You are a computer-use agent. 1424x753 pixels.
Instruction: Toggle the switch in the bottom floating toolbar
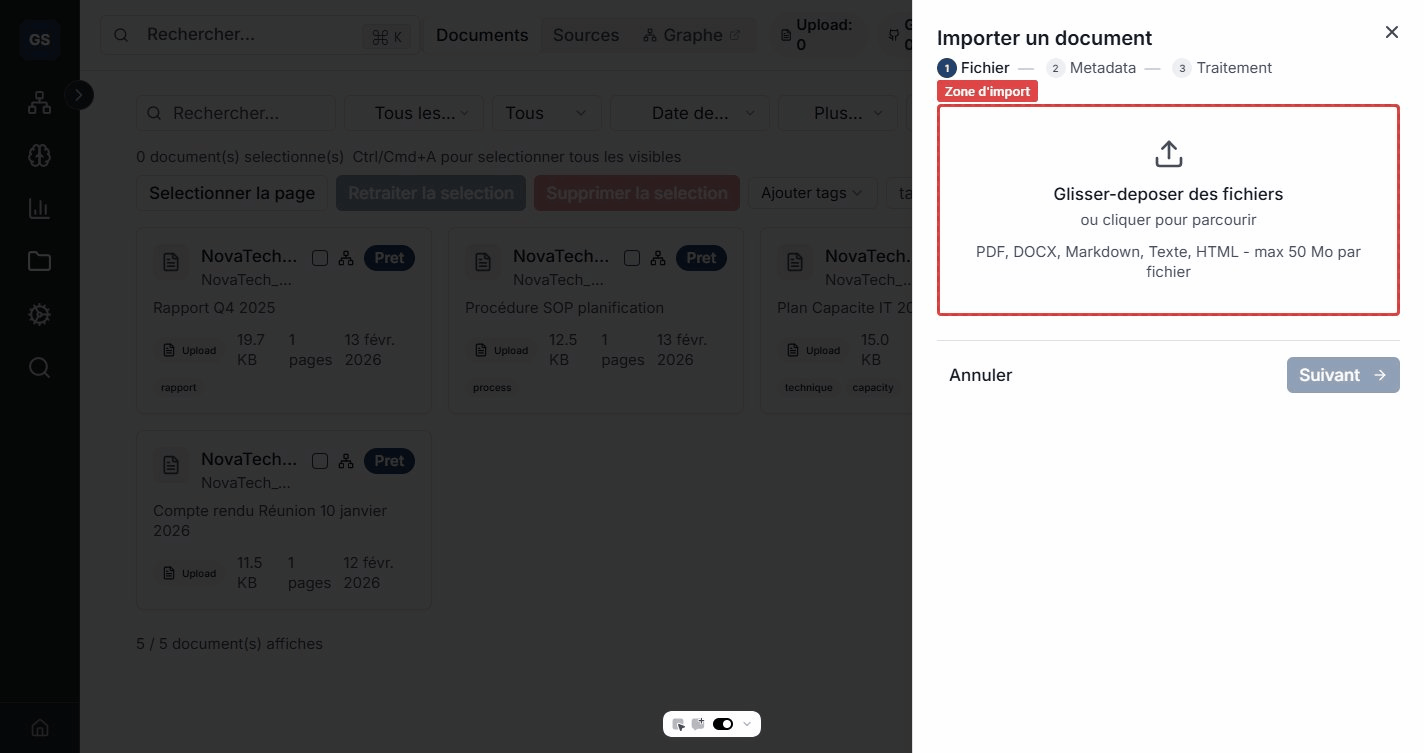point(723,724)
